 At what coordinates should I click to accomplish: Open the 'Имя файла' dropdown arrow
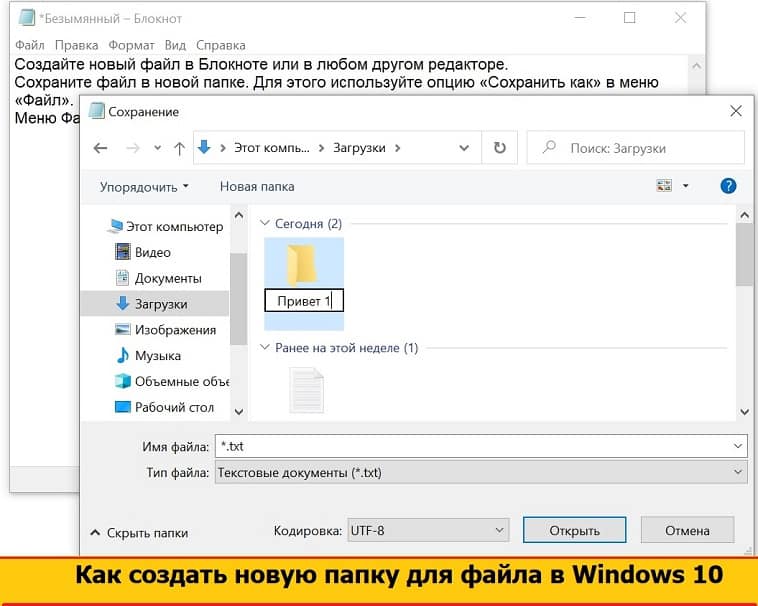click(x=738, y=446)
